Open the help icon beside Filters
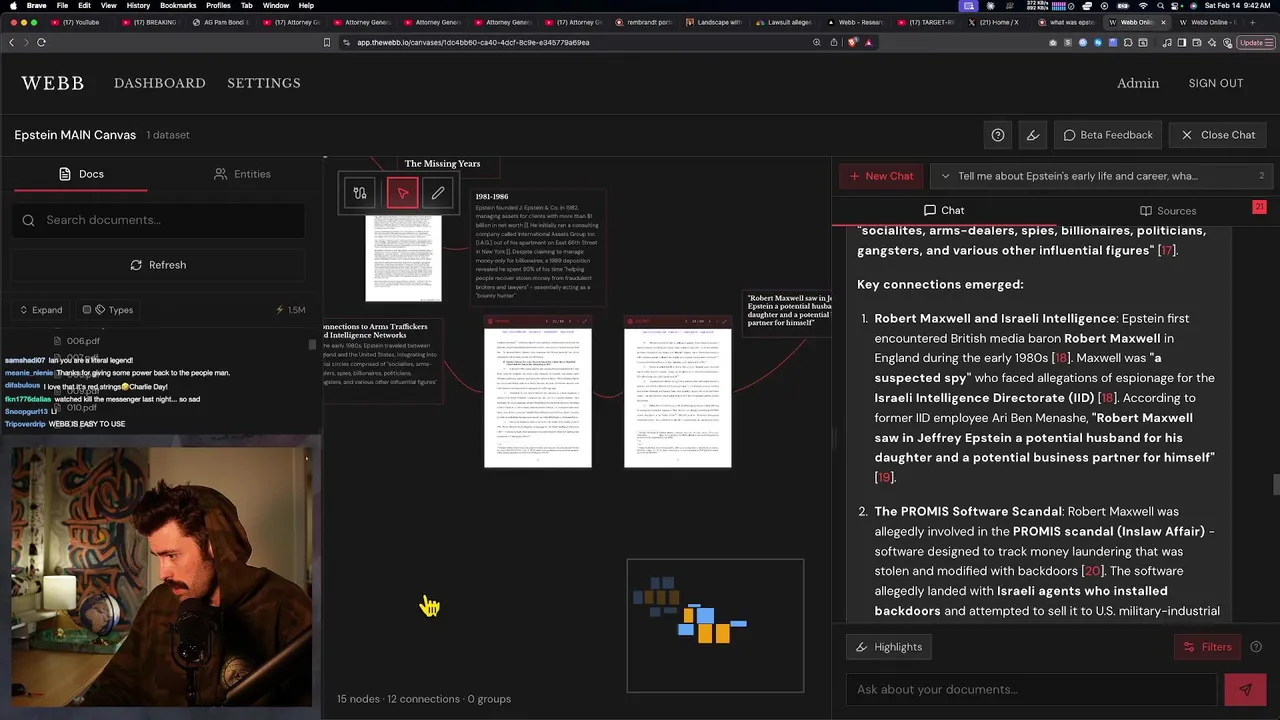This screenshot has height=720, width=1280. (1256, 647)
